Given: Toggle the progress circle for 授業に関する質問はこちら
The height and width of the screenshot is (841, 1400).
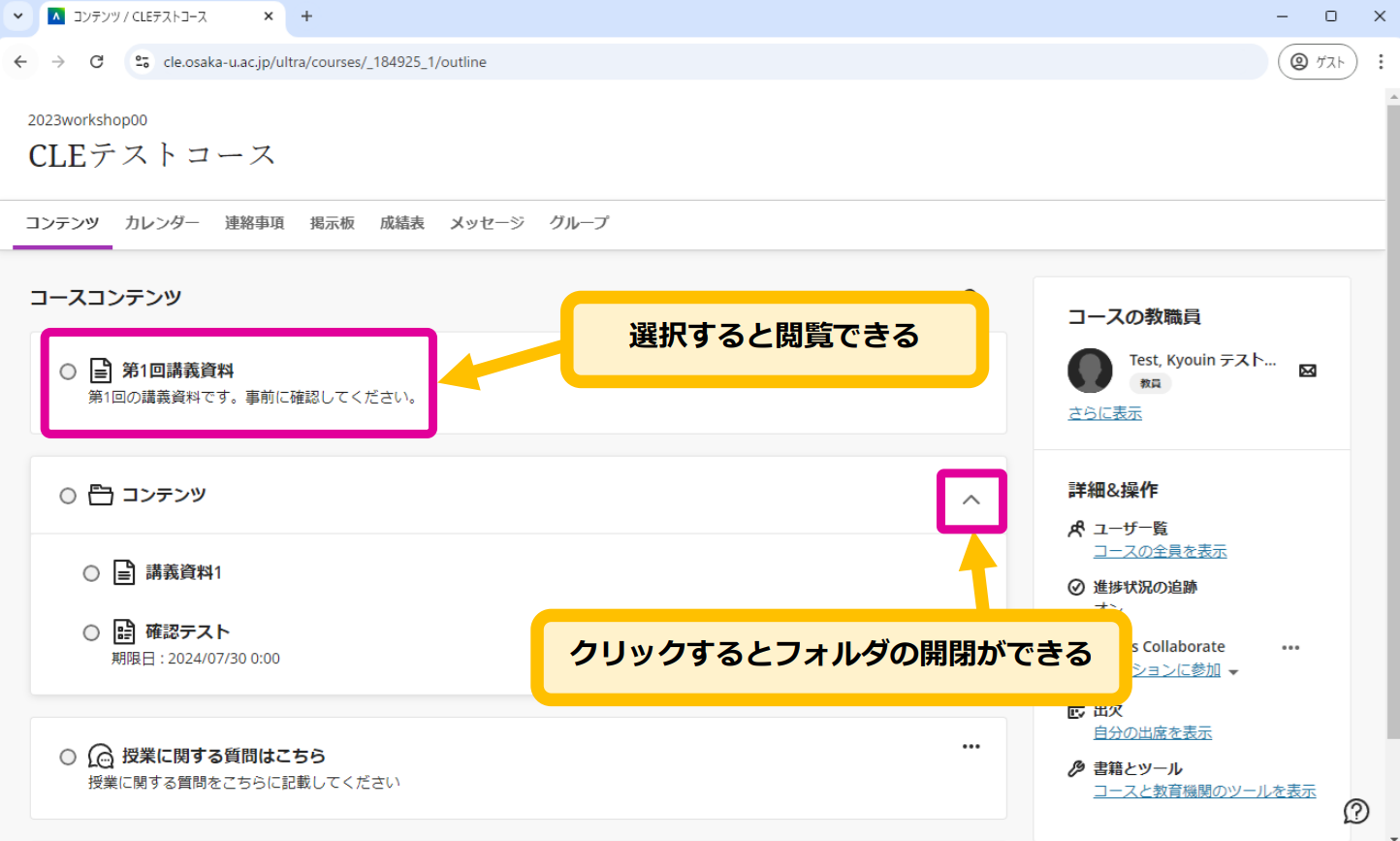Looking at the screenshot, I should tap(68, 757).
